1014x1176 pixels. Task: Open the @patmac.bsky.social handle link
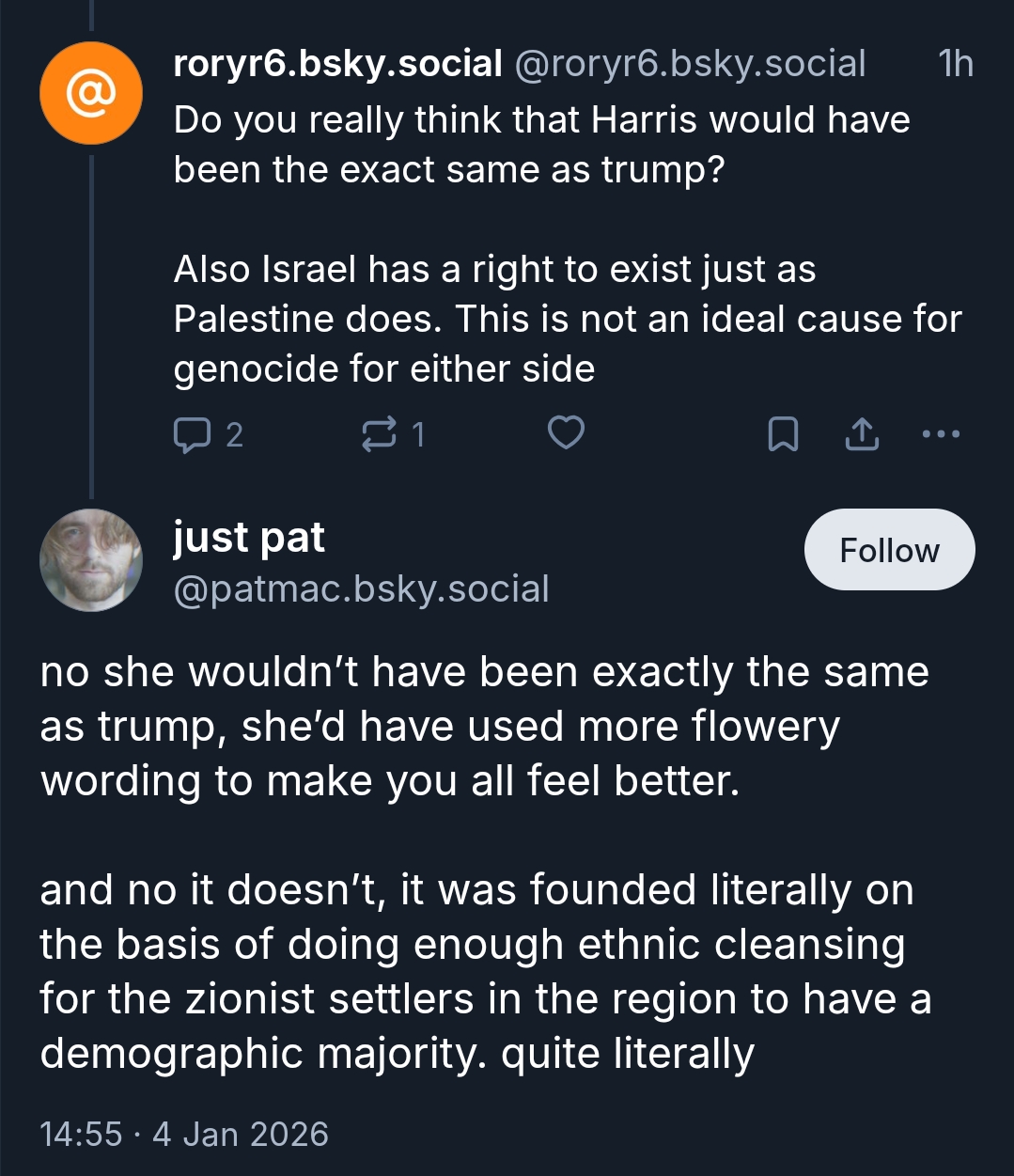(x=361, y=589)
